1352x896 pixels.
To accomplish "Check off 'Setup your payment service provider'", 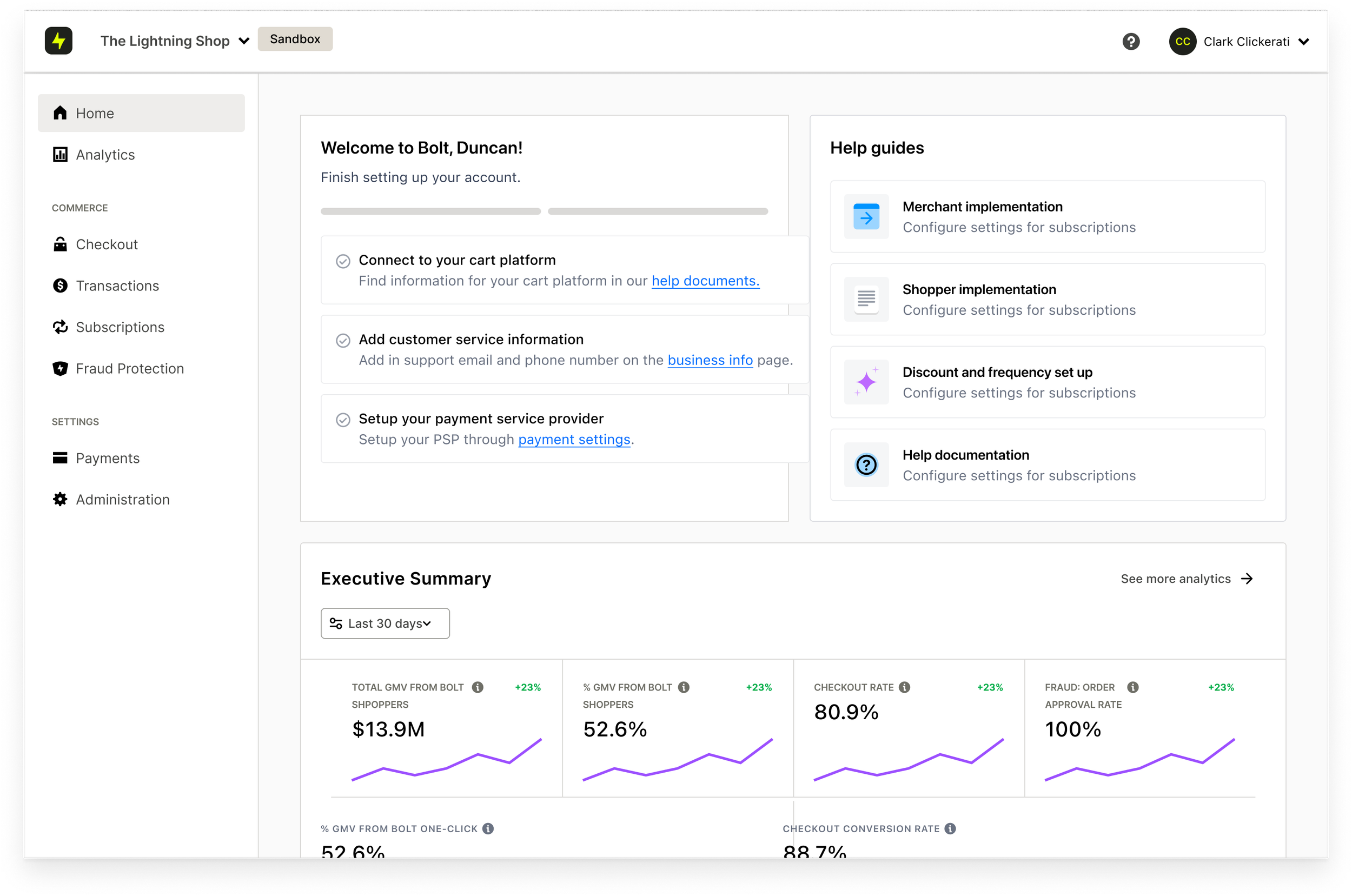I will click(343, 420).
